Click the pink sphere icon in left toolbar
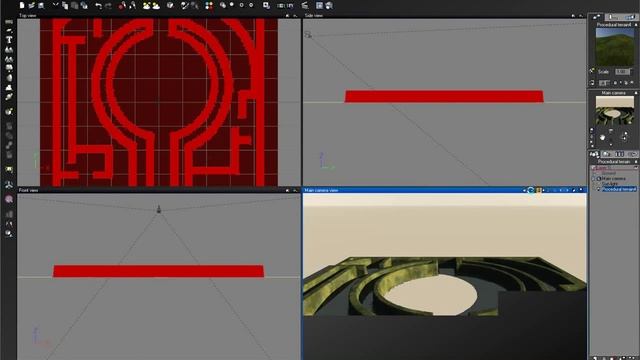This screenshot has width=640, height=360. click(x=9, y=199)
